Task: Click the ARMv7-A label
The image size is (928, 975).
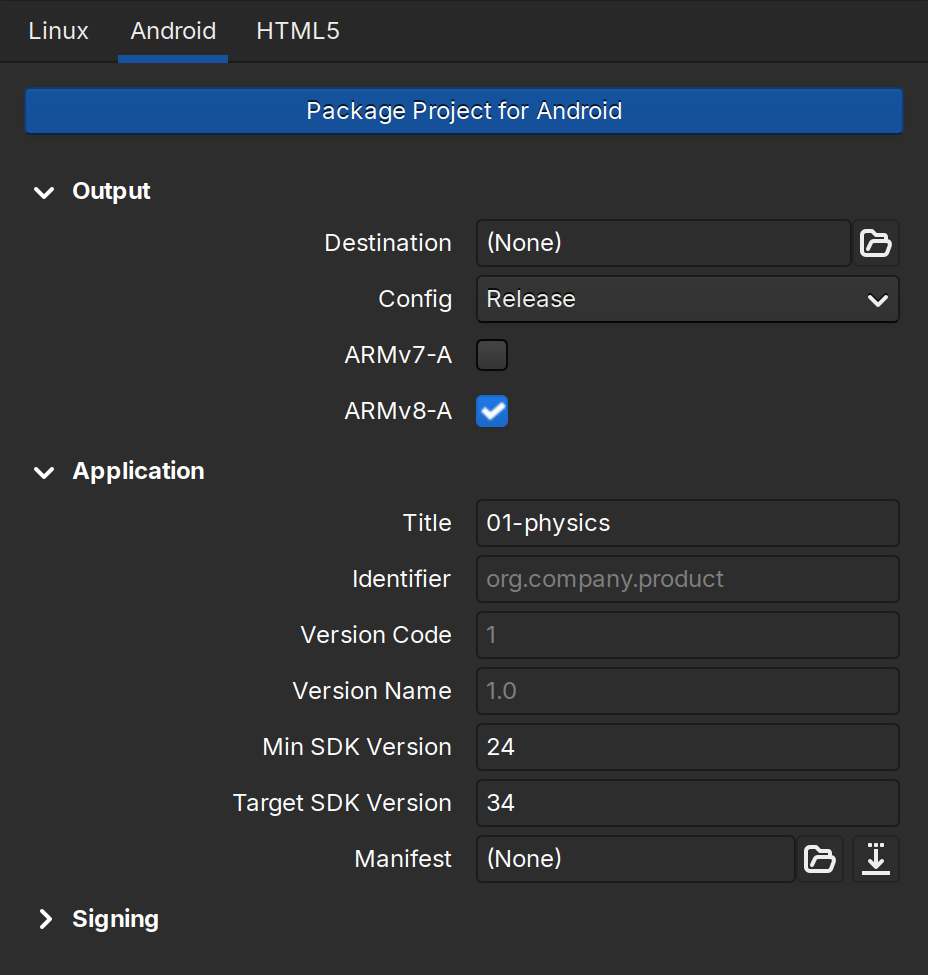Action: tap(398, 355)
